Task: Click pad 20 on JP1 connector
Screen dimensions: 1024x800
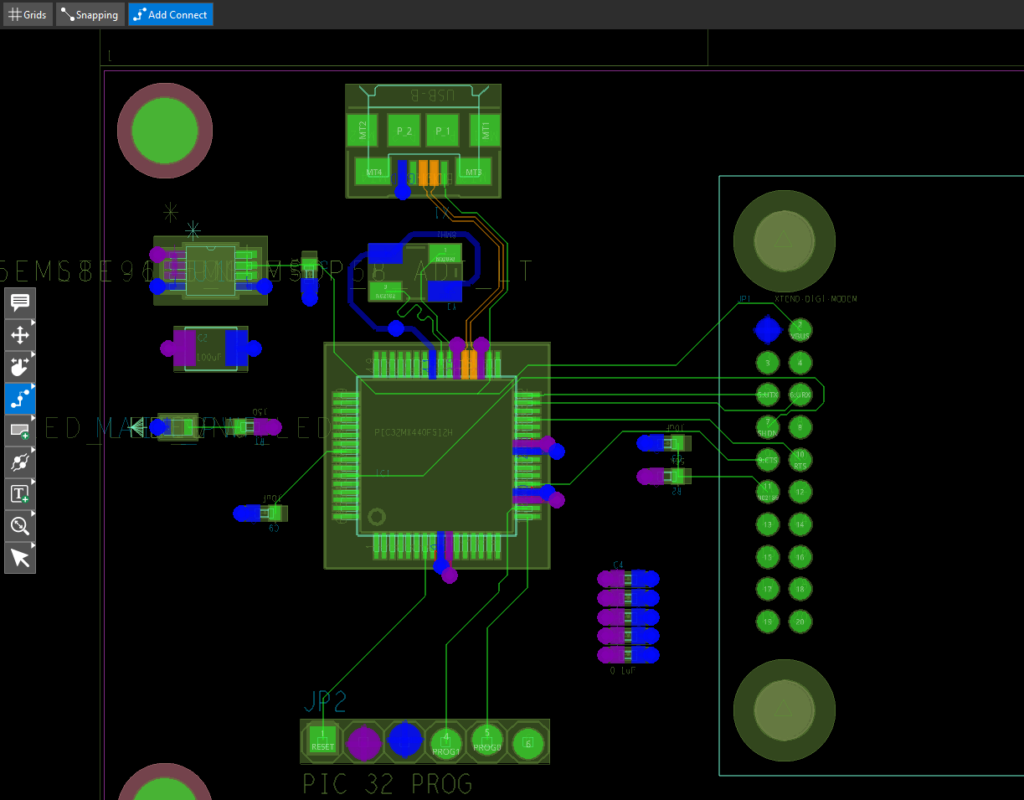Action: coord(800,621)
